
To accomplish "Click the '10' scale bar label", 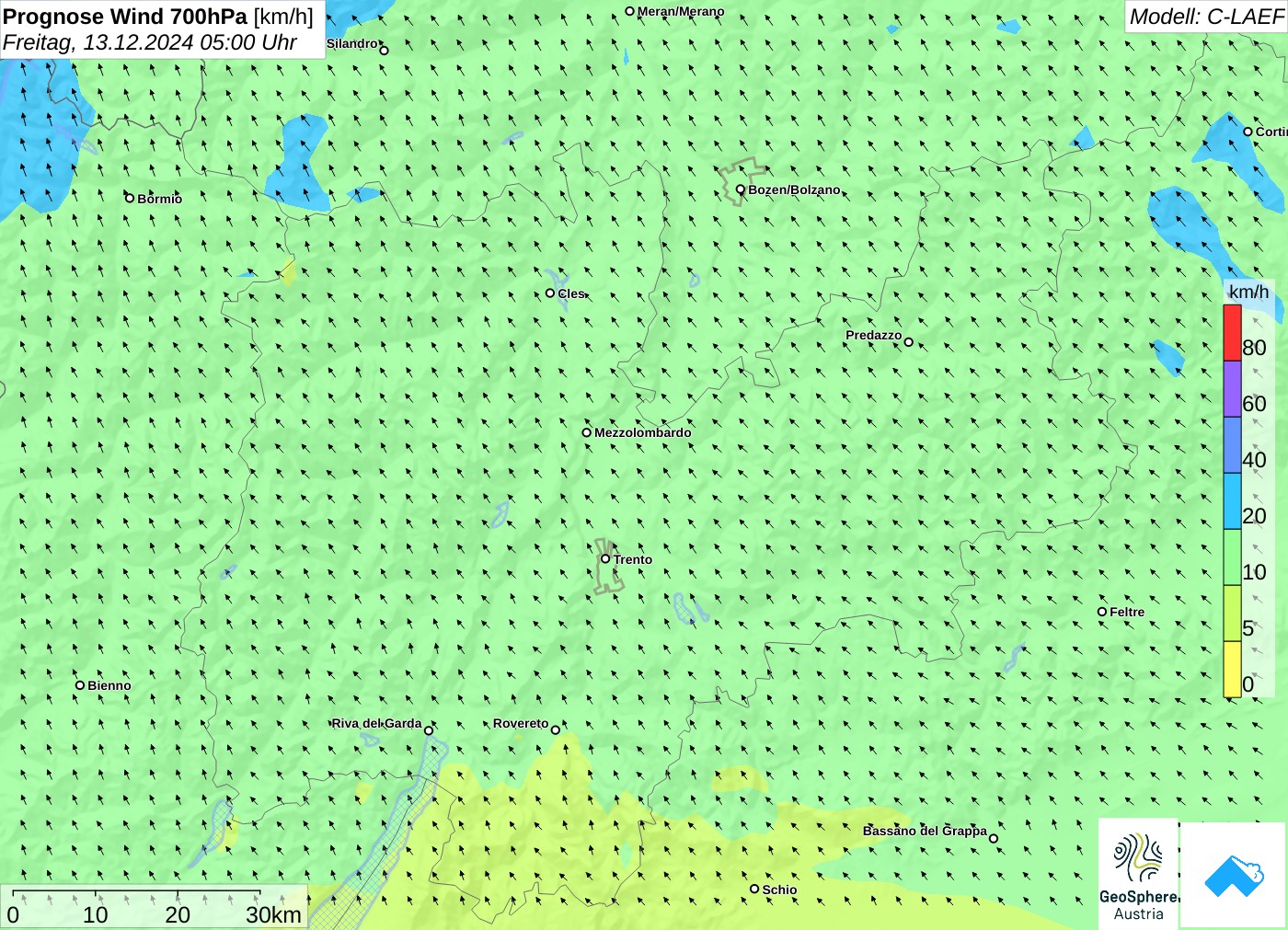I will pos(96,915).
